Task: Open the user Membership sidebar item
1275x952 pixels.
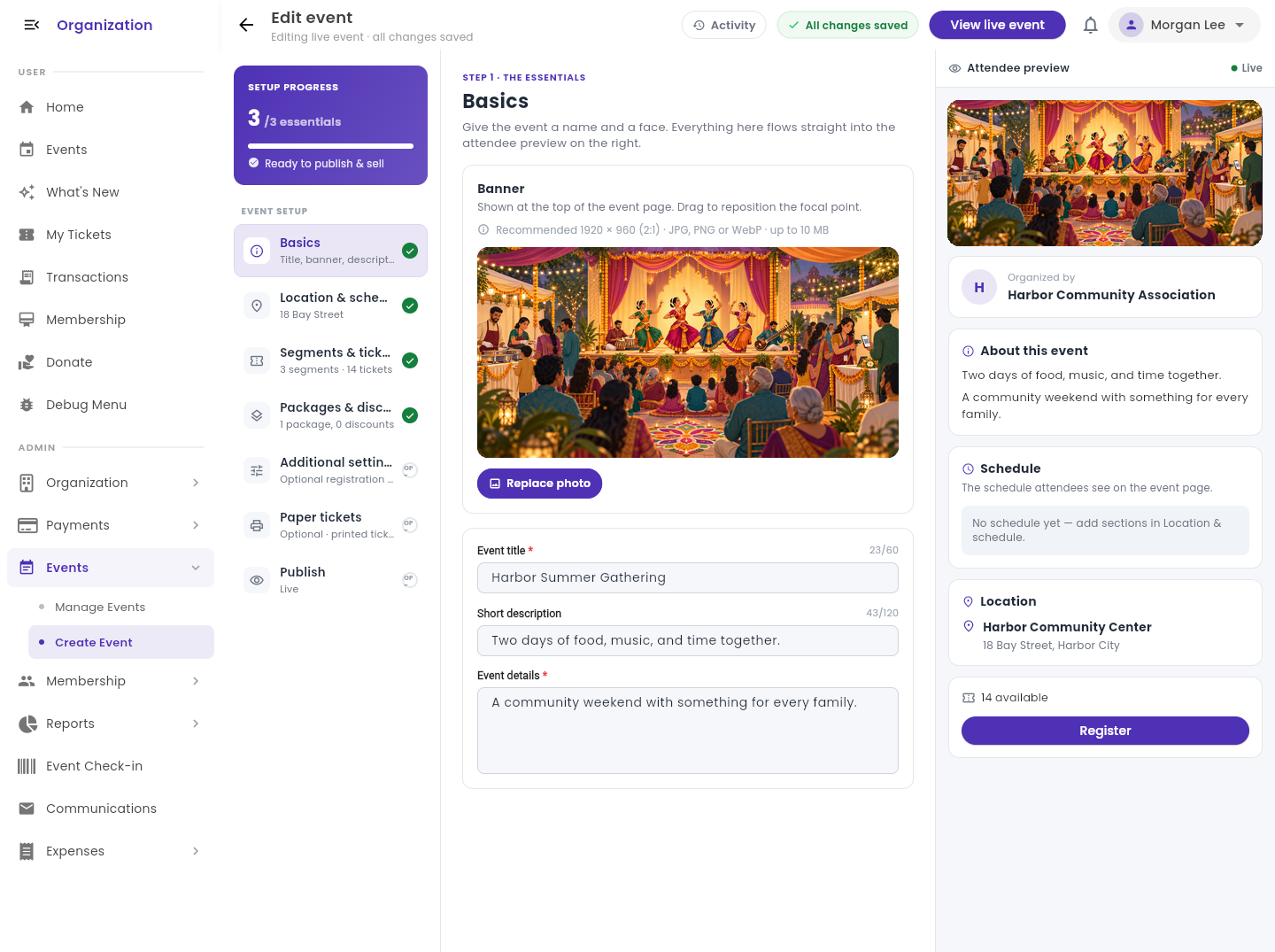Action: (111, 320)
